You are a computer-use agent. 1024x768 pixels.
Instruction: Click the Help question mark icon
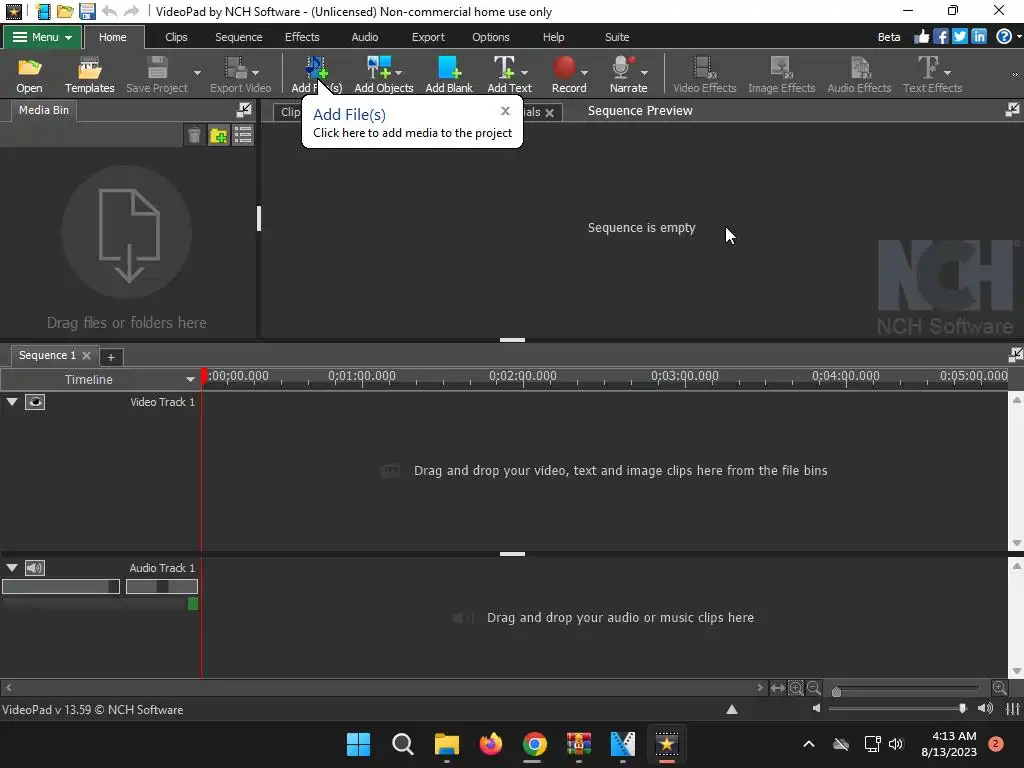(1004, 37)
